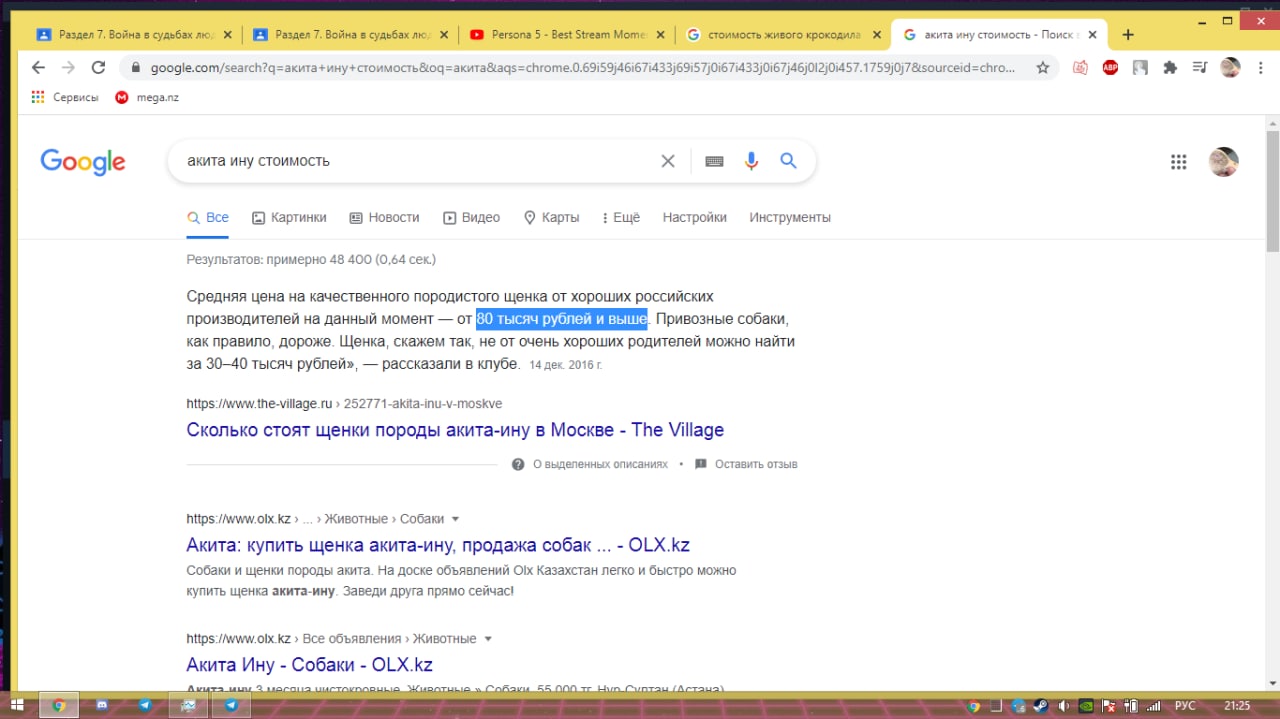Select the Карты search tab
This screenshot has height=719, width=1280.
pyautogui.click(x=551, y=217)
